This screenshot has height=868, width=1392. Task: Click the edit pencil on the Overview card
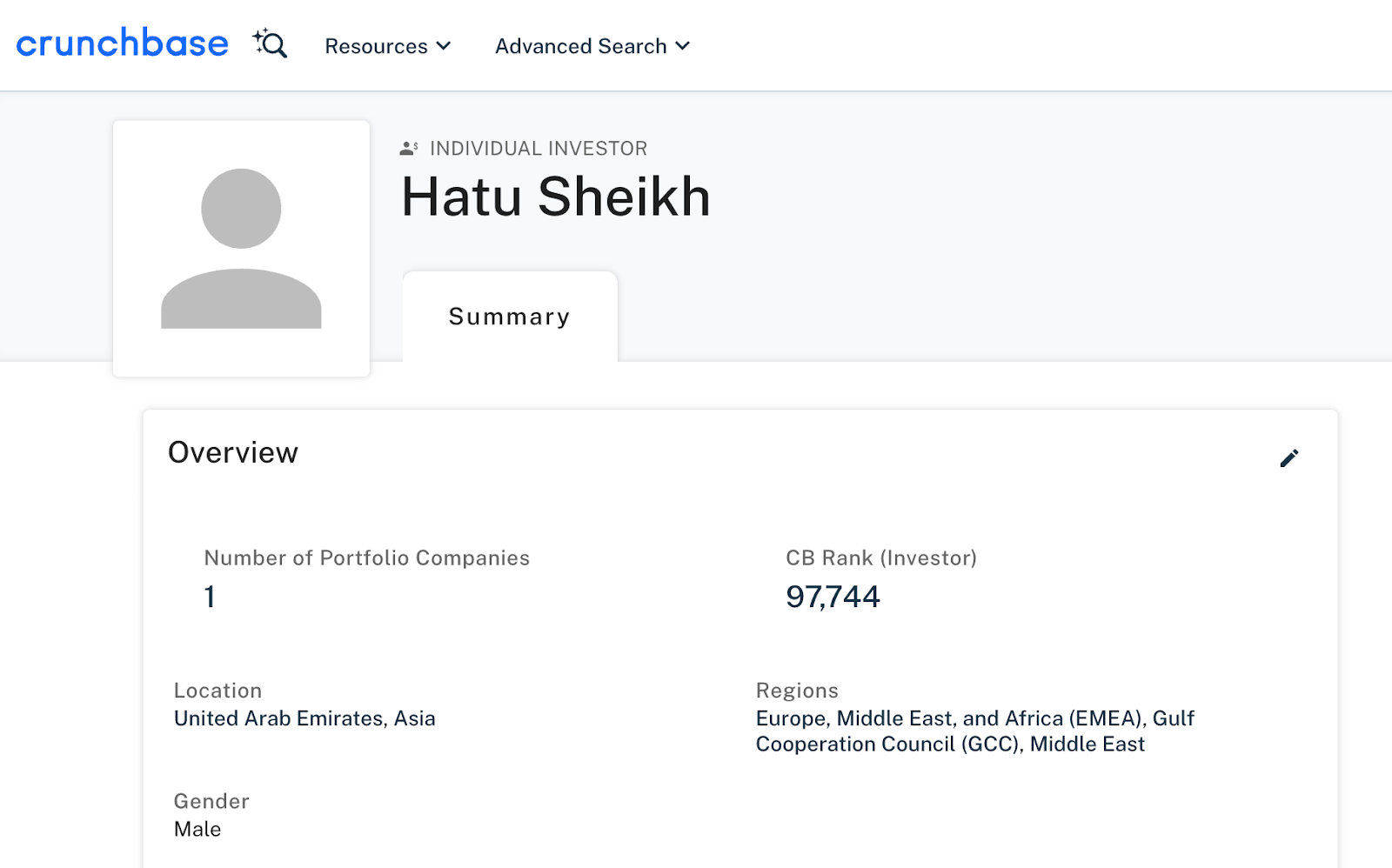(x=1290, y=458)
